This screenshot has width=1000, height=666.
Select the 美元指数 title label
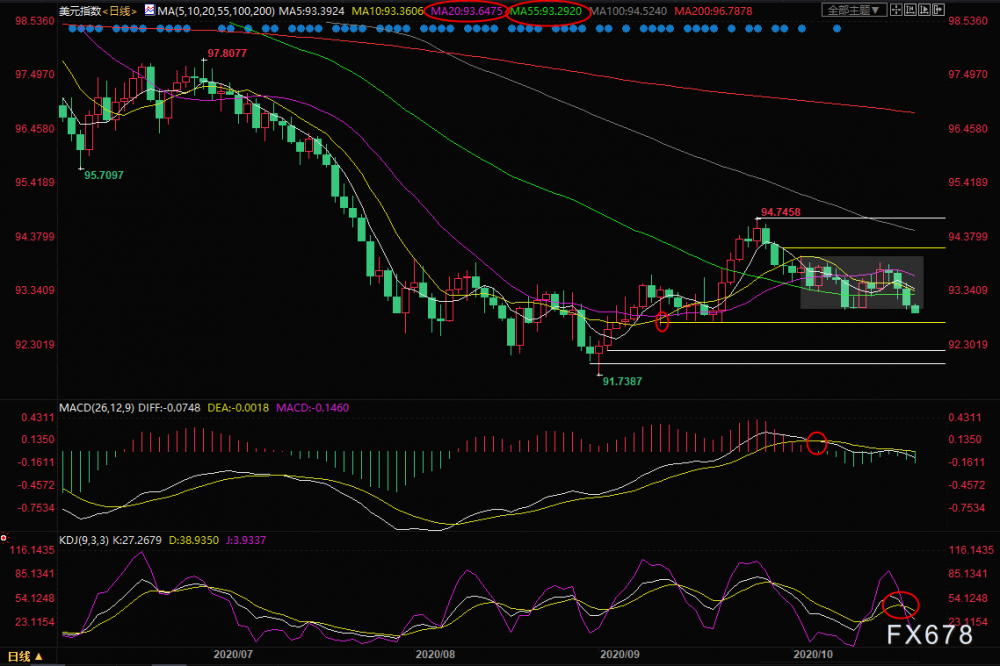pyautogui.click(x=80, y=11)
